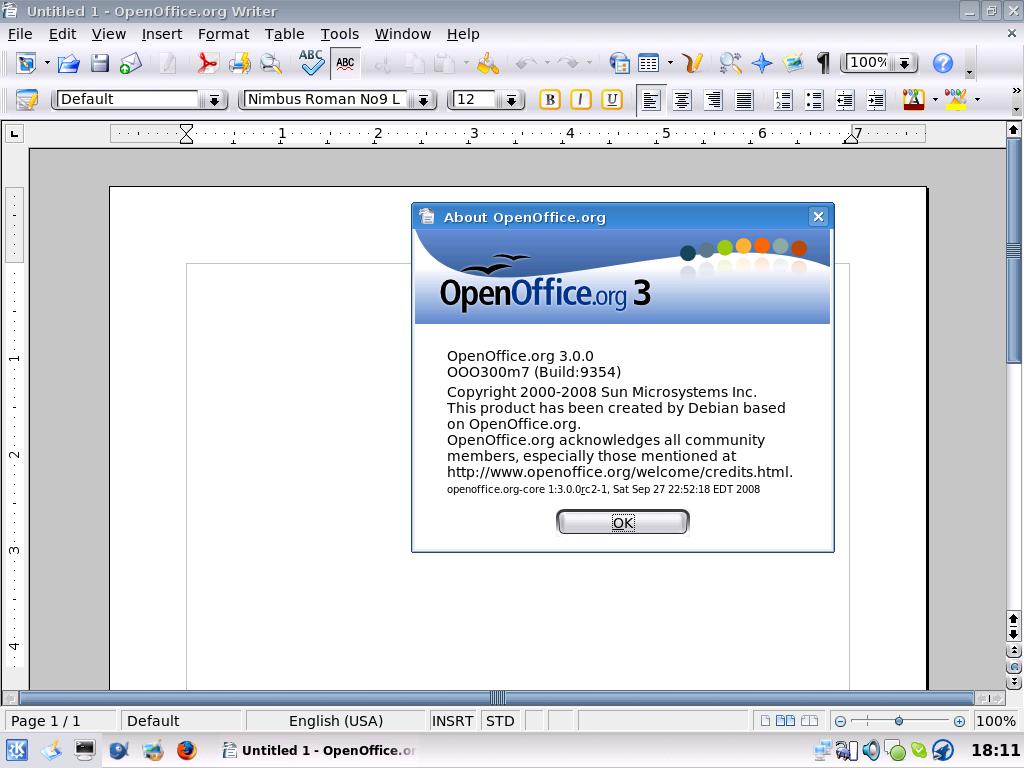Open the Gallery picture icon
Viewport: 1024px width, 768px height.
tap(793, 63)
